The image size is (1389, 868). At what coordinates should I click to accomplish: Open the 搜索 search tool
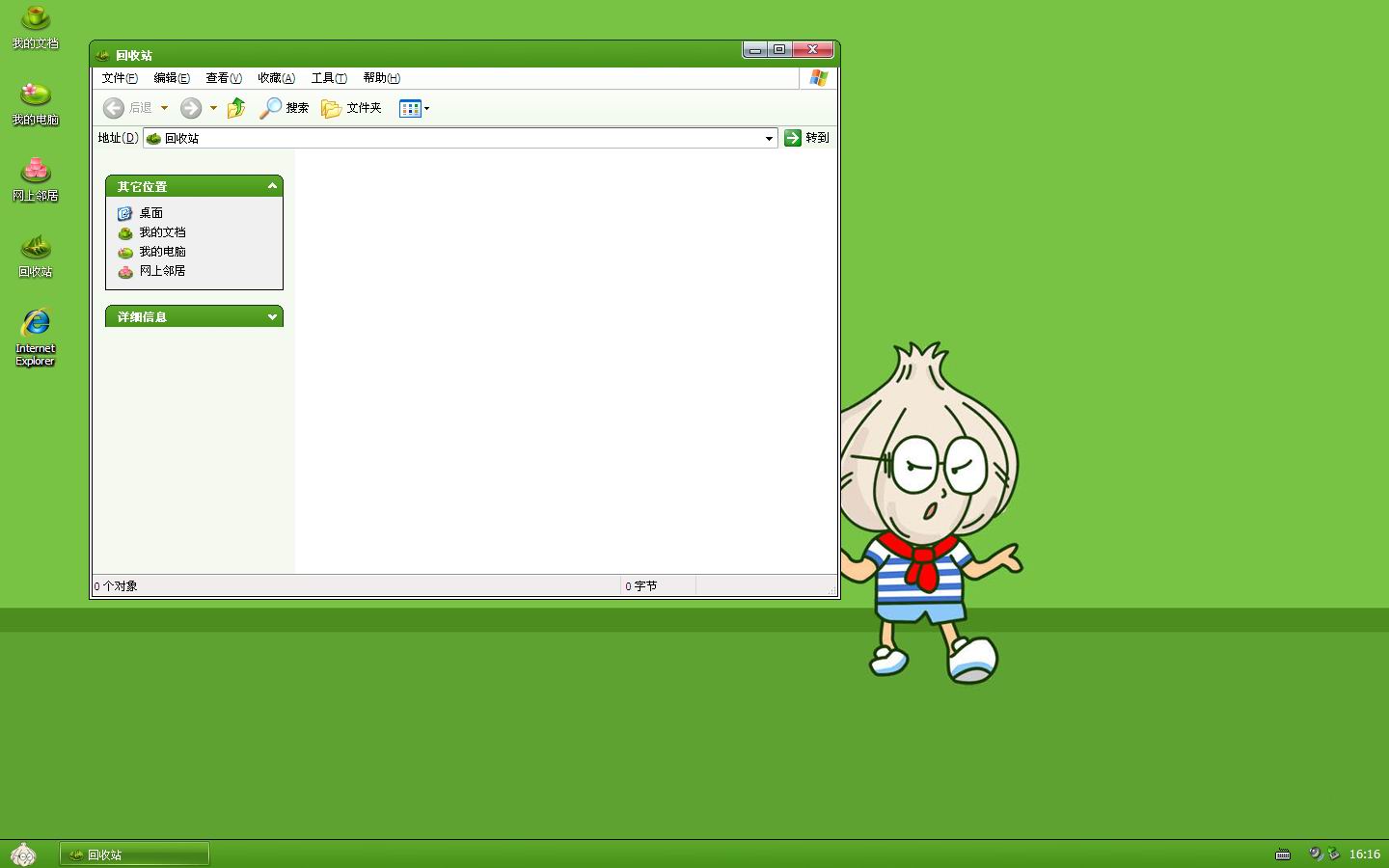284,108
